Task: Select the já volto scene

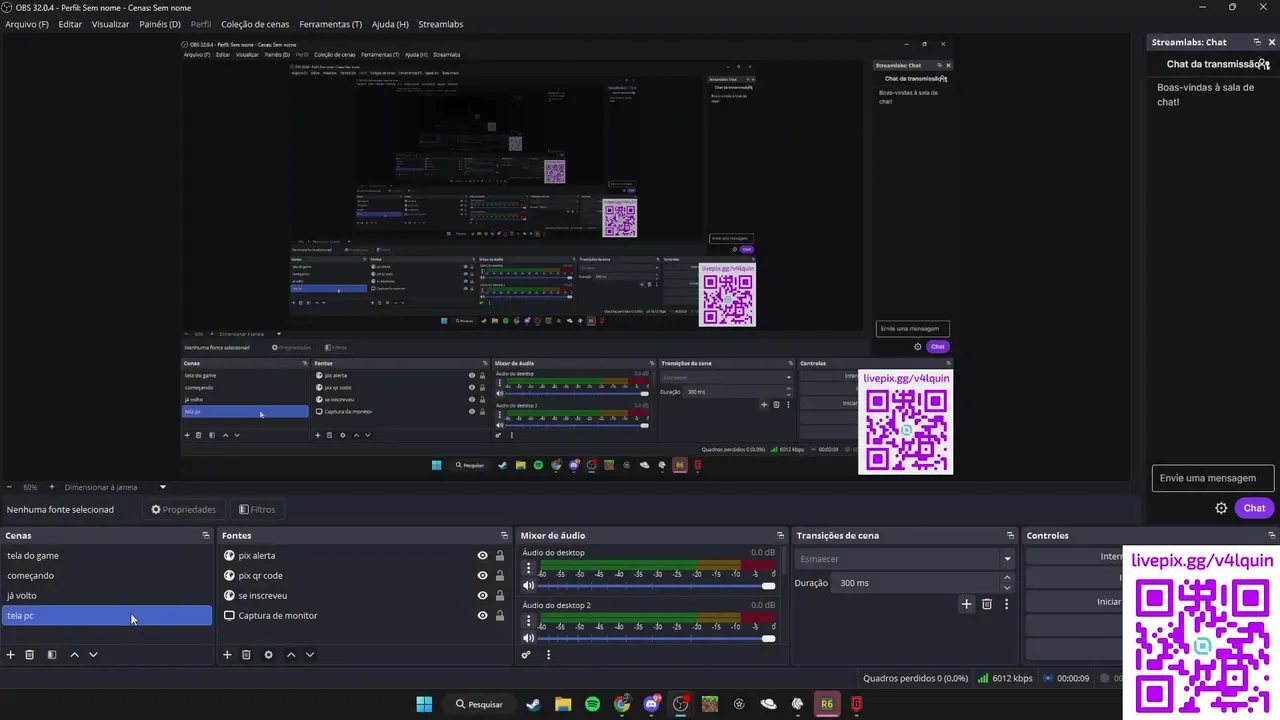Action: coord(107,596)
